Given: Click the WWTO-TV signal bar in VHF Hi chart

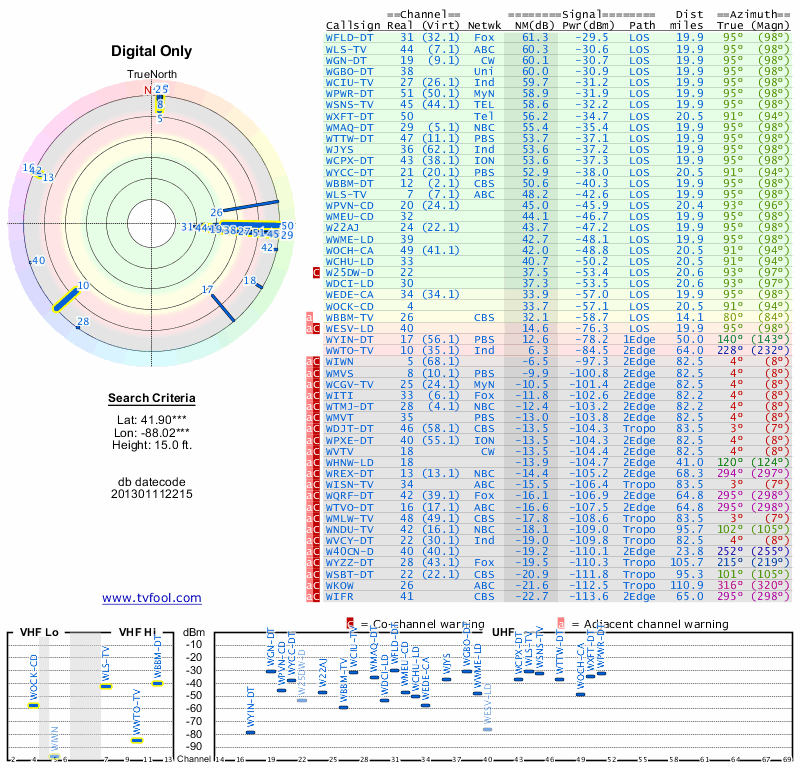Looking at the screenshot, I should (x=137, y=740).
